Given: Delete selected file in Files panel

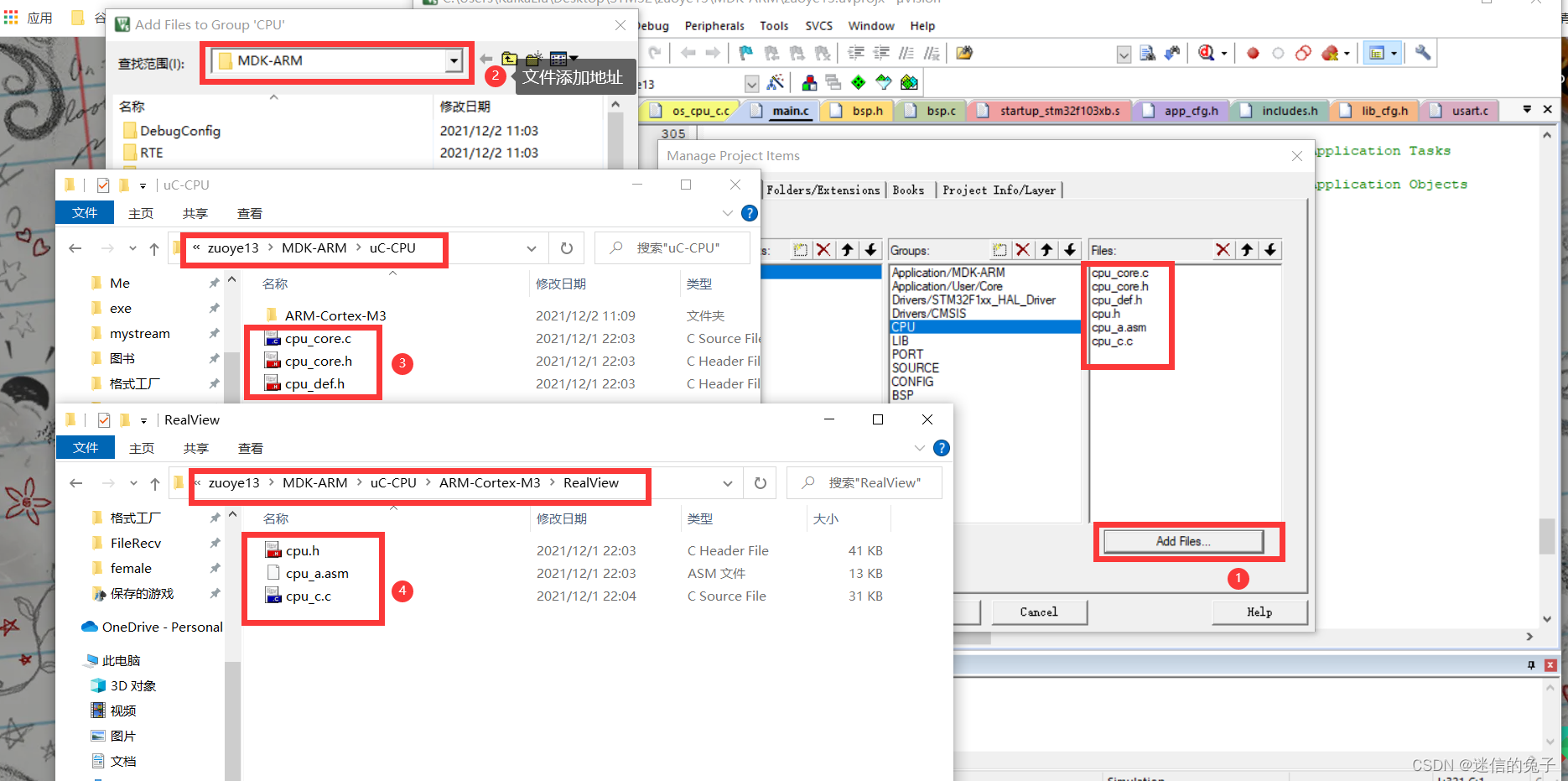Looking at the screenshot, I should click(1223, 250).
